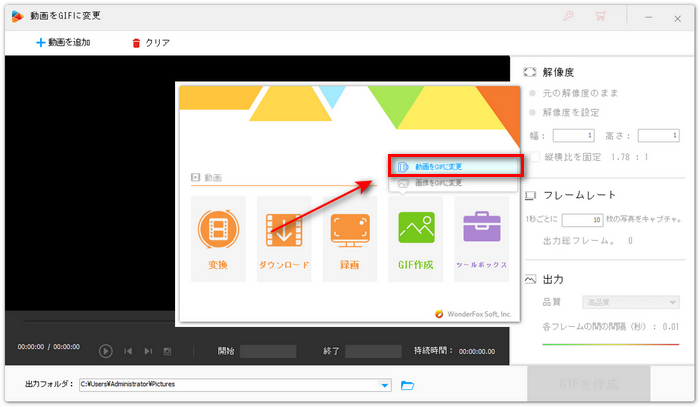
Task: Expand the output folder path dropdown
Action: 385,385
